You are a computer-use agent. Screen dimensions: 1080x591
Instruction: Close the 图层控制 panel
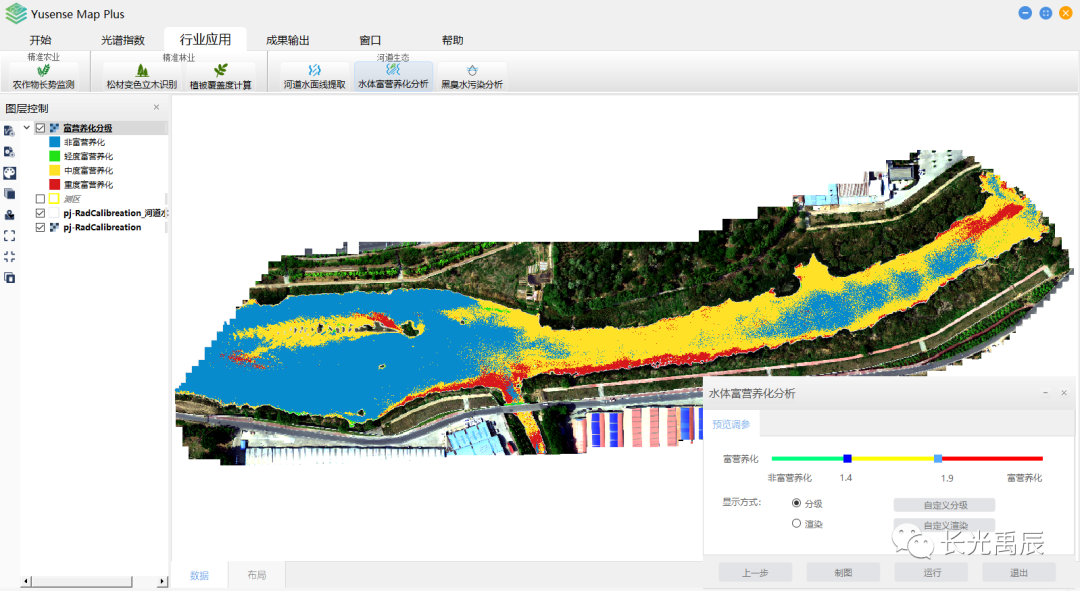click(156, 107)
